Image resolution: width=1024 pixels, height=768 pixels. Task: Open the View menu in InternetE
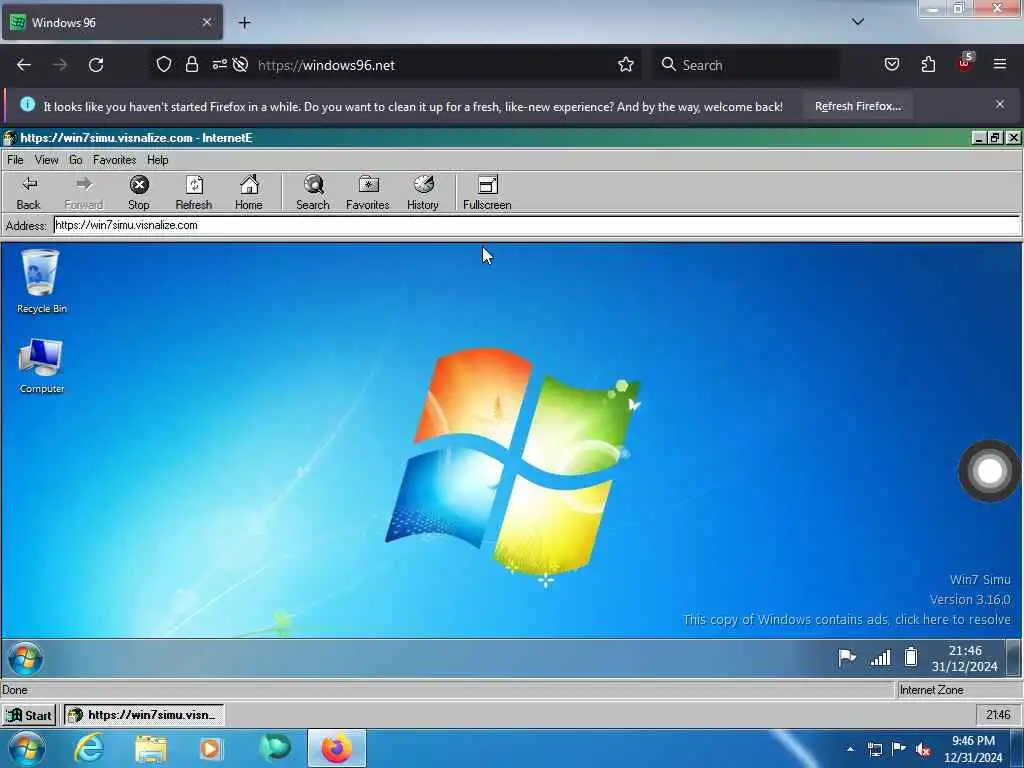(46, 160)
